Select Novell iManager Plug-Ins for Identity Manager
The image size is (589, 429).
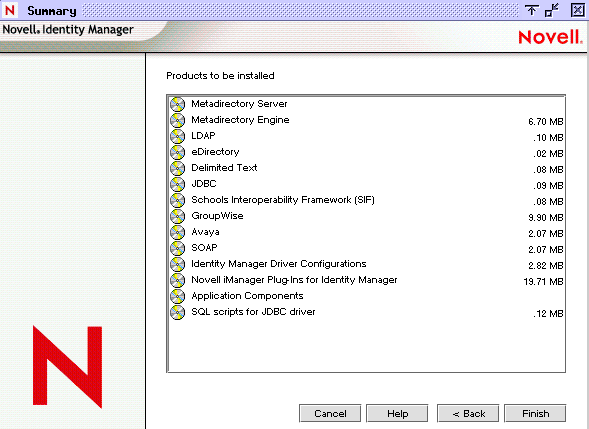click(x=294, y=280)
